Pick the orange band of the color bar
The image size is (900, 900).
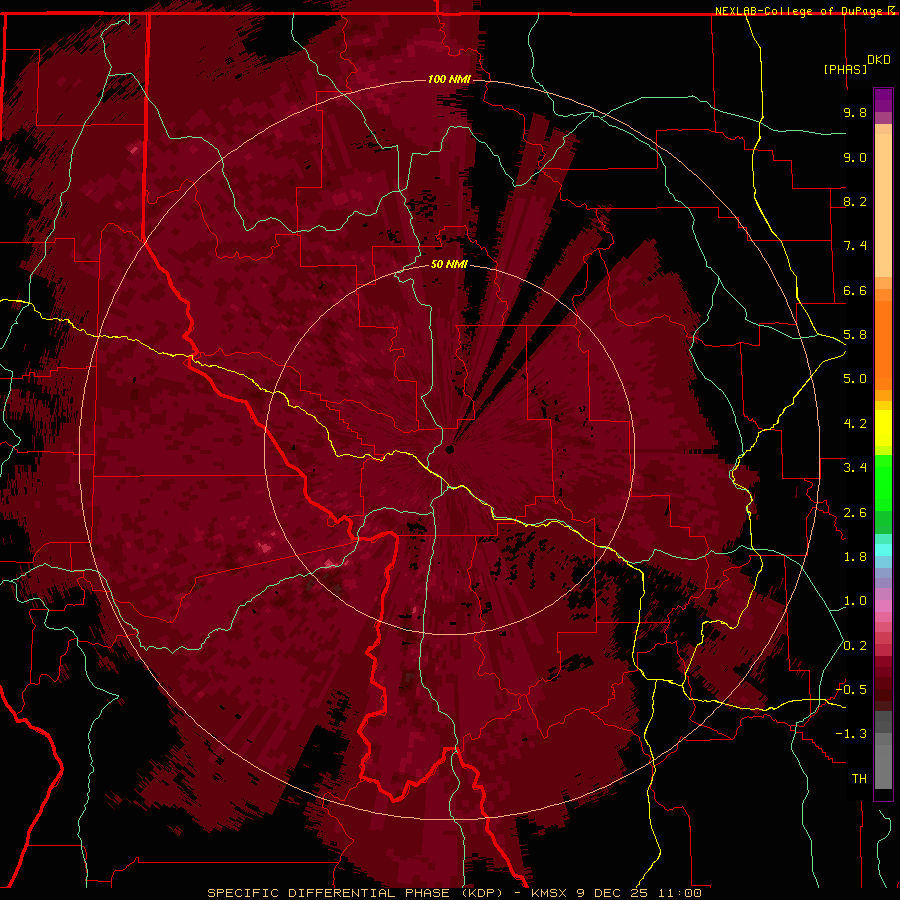(883, 344)
